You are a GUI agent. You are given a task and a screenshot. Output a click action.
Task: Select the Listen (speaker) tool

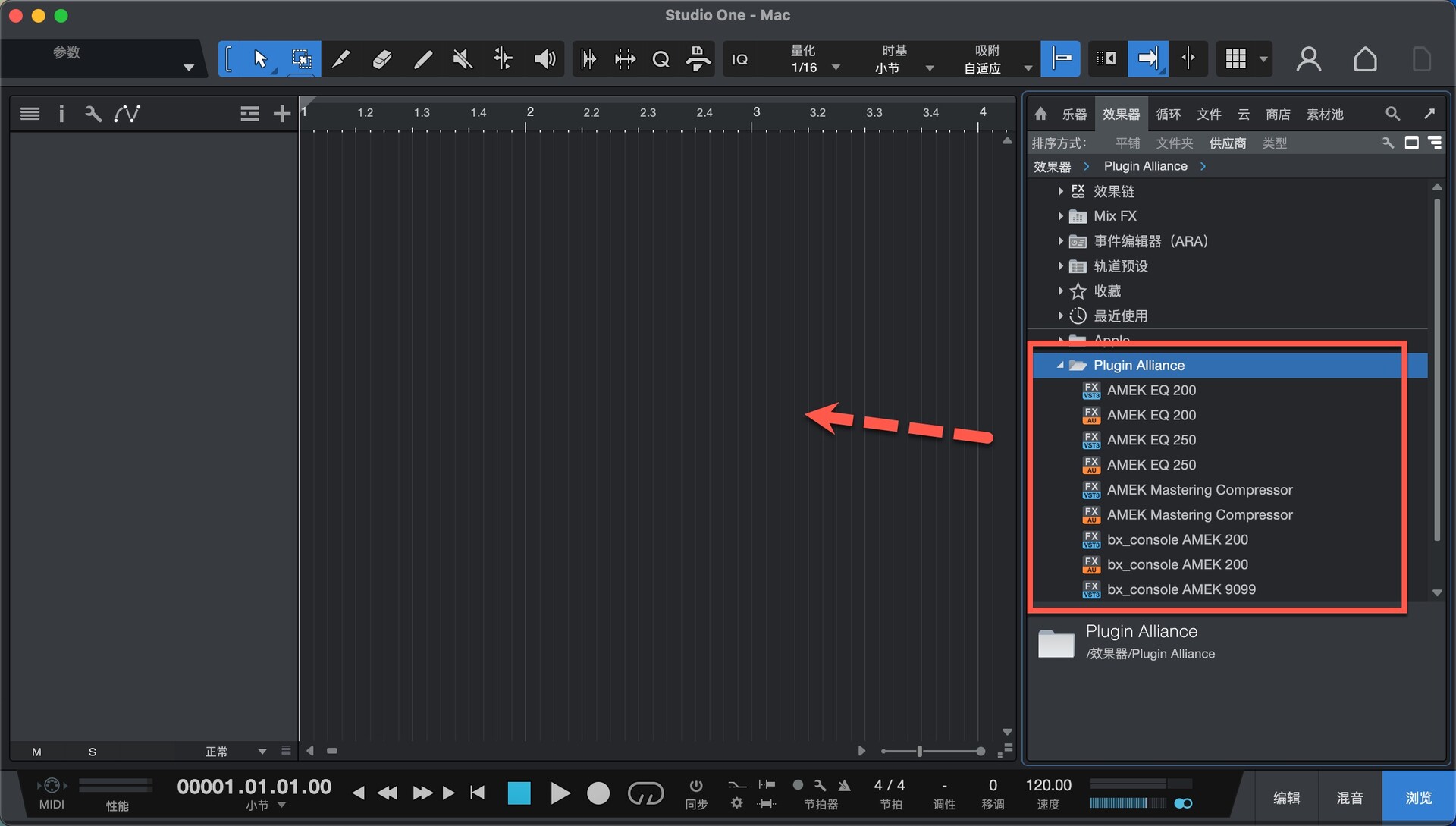pos(544,59)
